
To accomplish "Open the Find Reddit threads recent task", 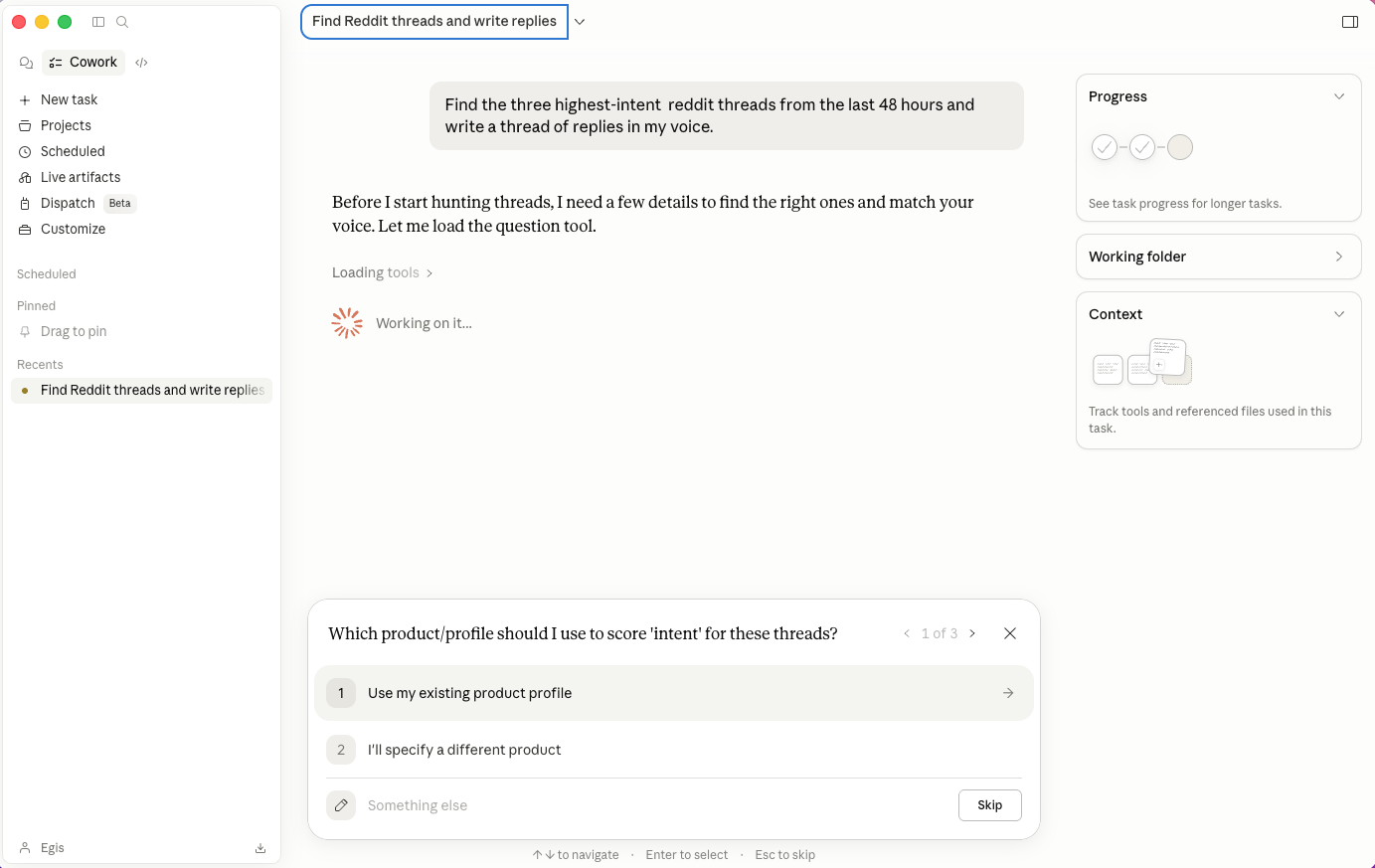I will [x=151, y=390].
